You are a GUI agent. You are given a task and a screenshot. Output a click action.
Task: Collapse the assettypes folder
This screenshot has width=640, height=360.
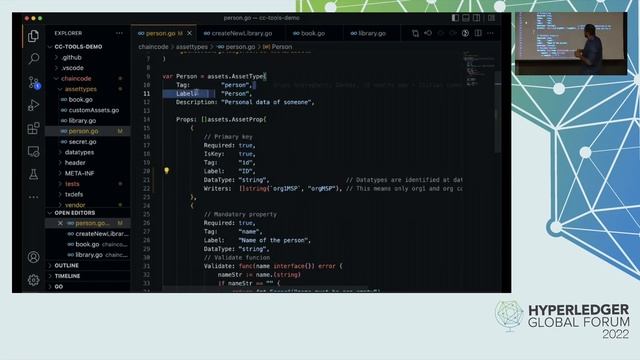click(80, 89)
